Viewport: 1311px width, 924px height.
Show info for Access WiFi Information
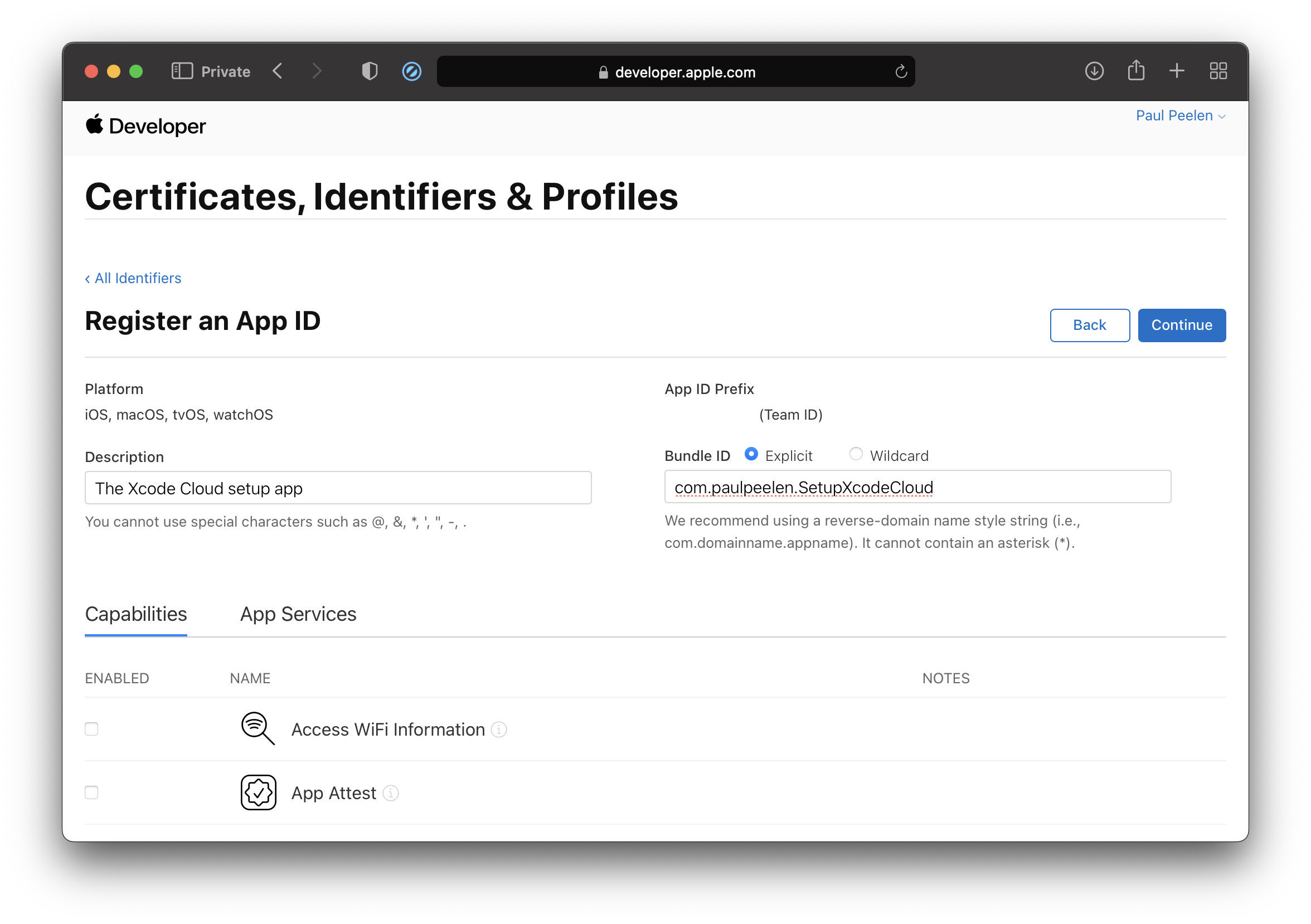click(x=498, y=730)
